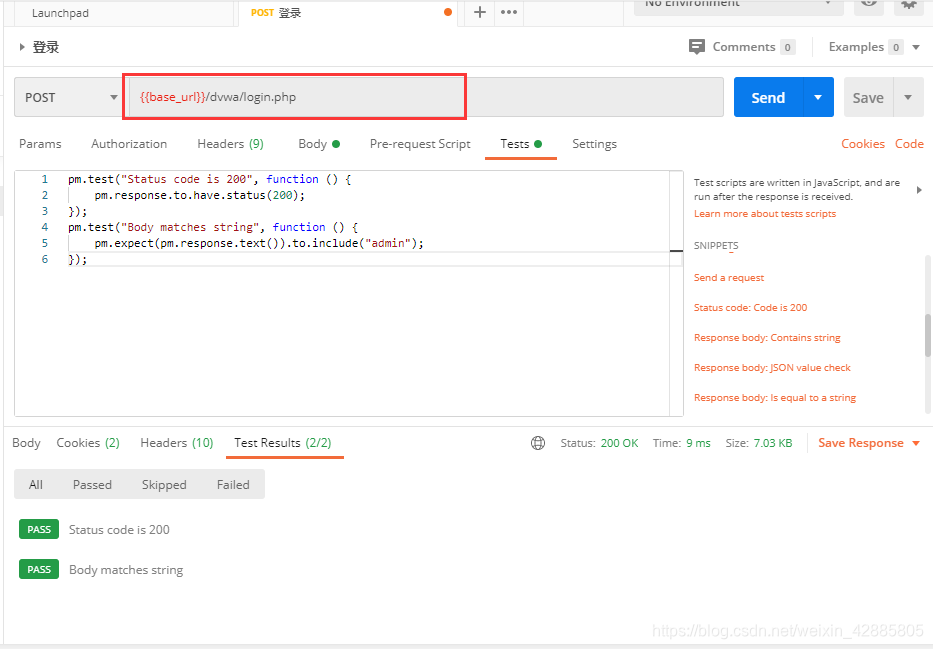Filter test results by Passed

click(92, 485)
